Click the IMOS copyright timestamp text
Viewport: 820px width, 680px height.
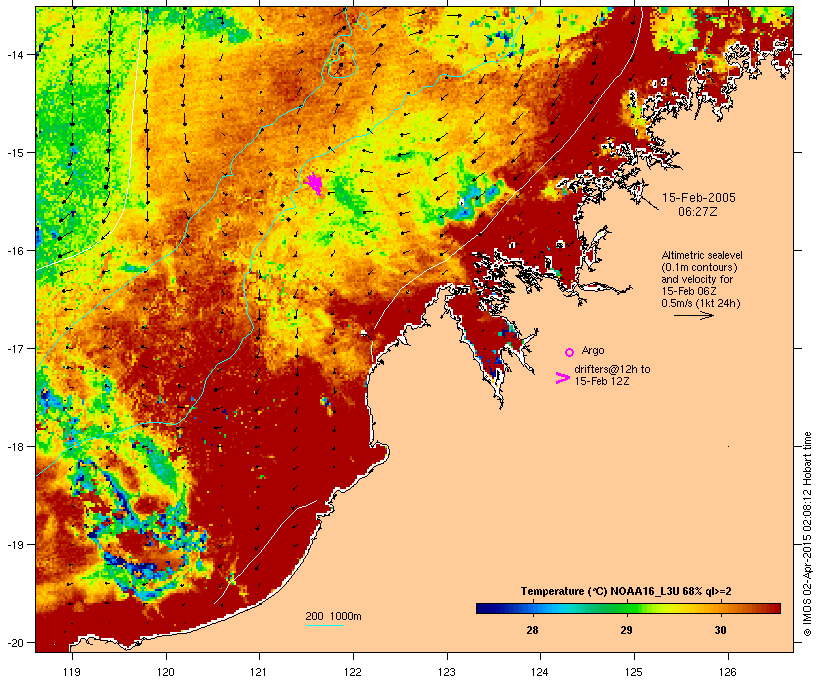pyautogui.click(x=807, y=534)
